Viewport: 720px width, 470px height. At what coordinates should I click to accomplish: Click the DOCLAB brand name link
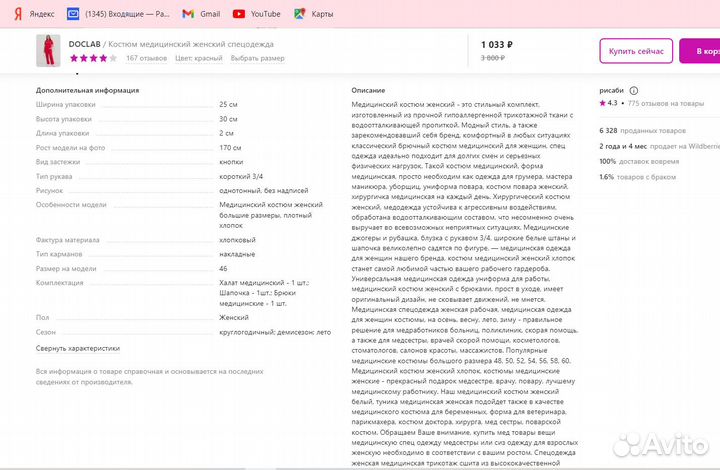click(x=84, y=44)
